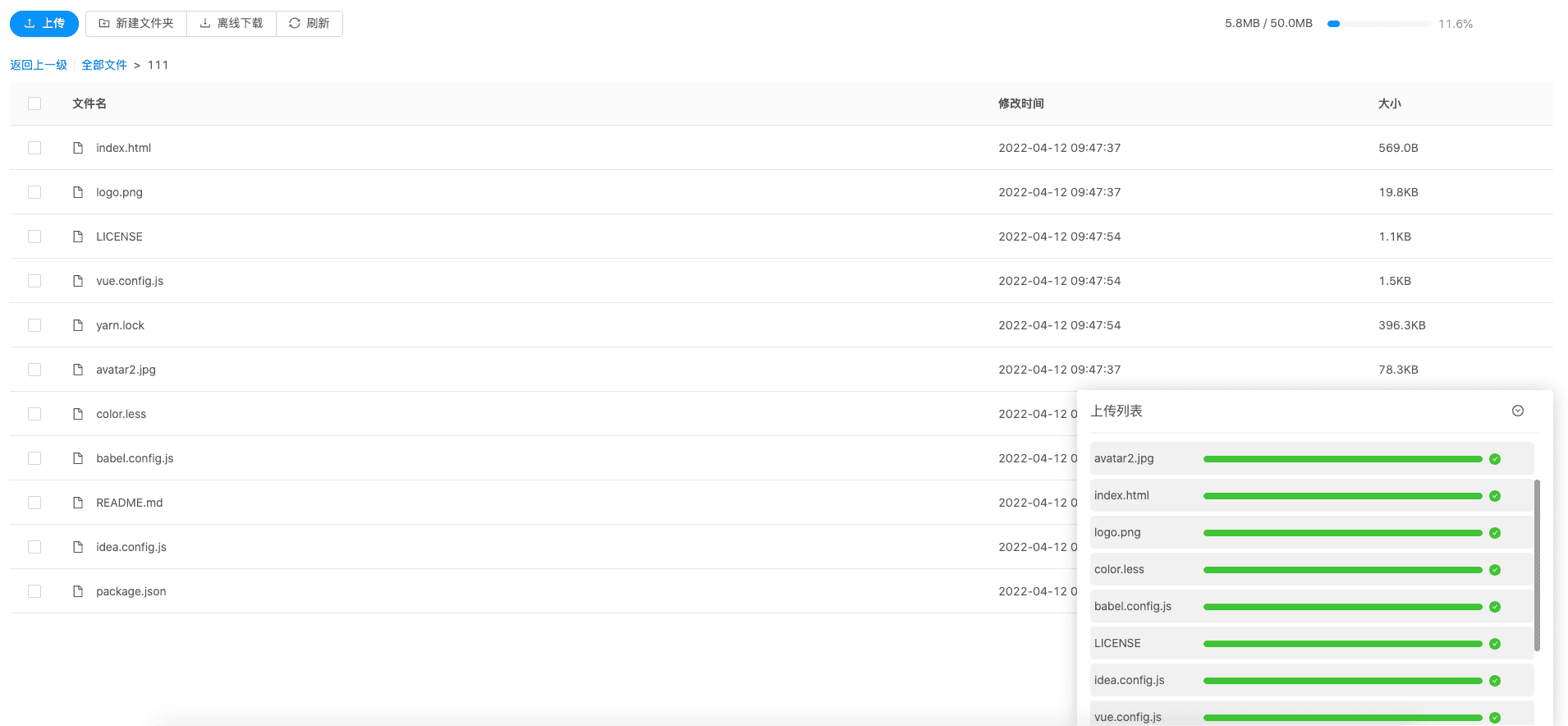Click the file icon beside index.html
Viewport: 1568px width, 726px height.
(x=78, y=148)
